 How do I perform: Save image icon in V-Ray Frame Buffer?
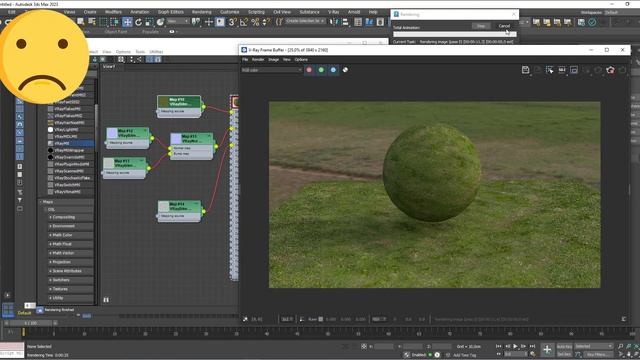525,70
